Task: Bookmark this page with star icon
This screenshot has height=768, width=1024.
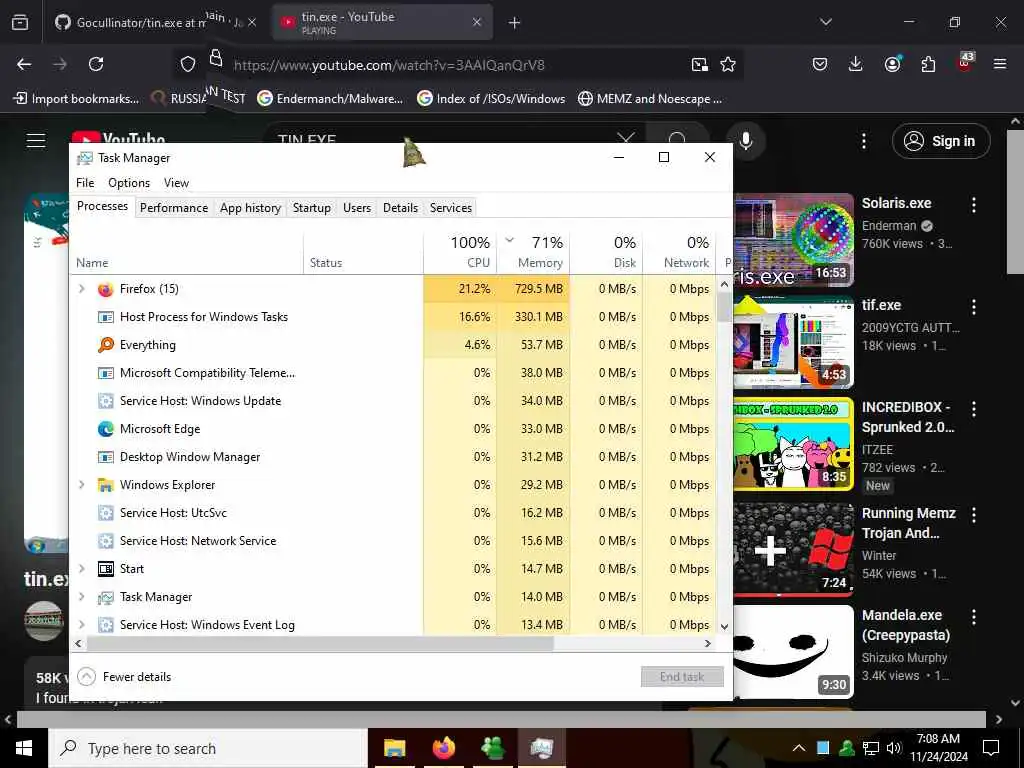Action: (728, 64)
